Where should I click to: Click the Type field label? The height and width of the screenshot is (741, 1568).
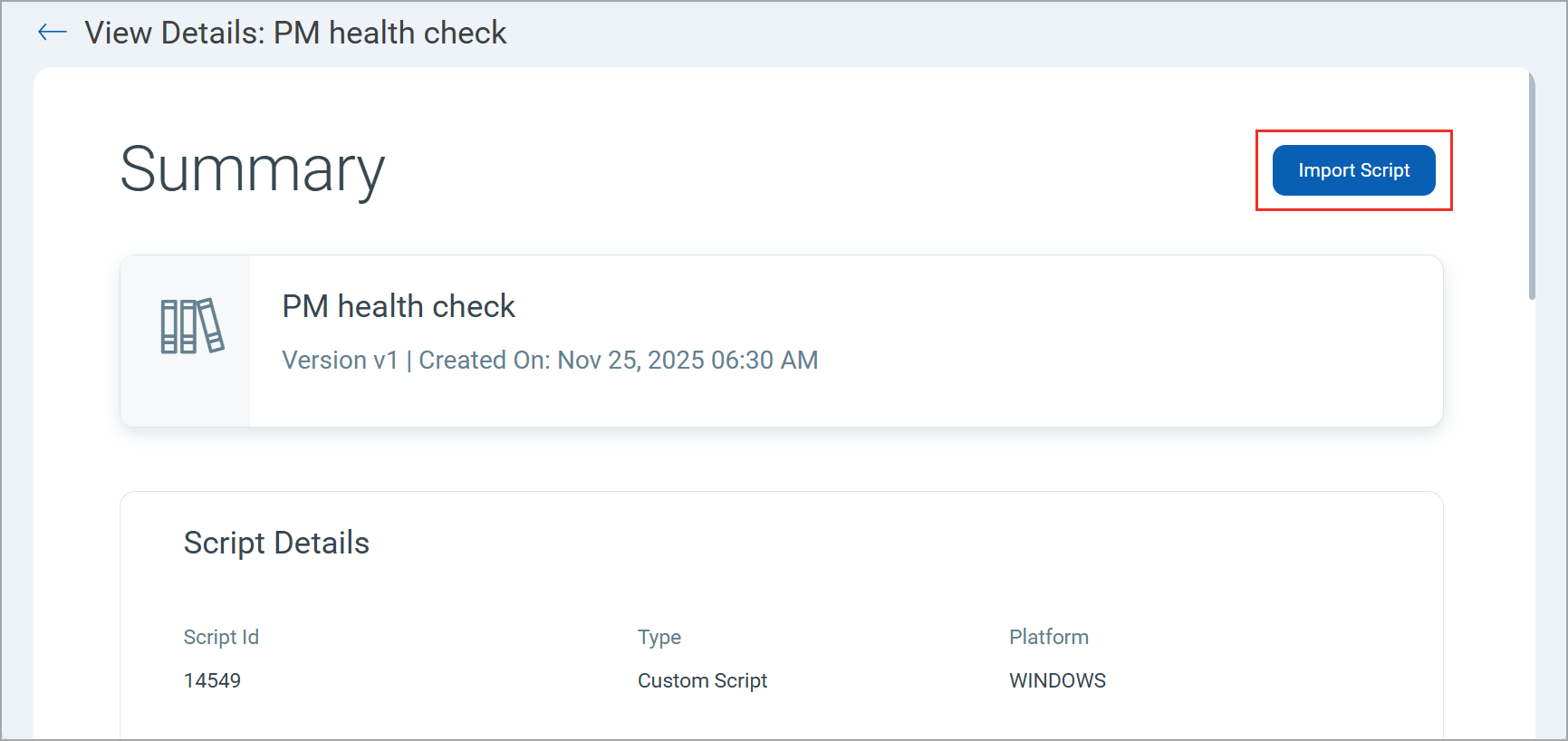tap(659, 638)
